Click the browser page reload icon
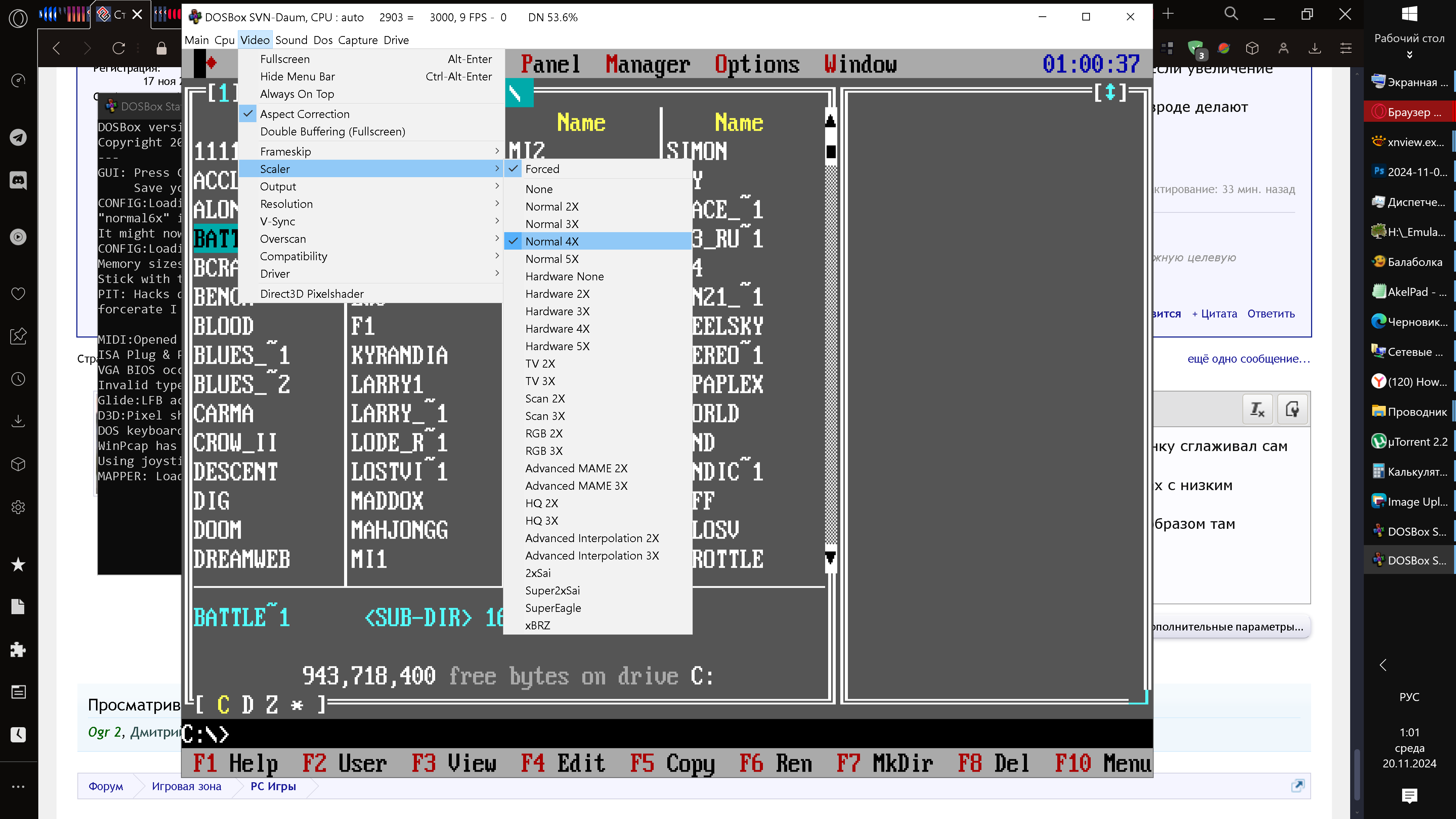 tap(119, 49)
